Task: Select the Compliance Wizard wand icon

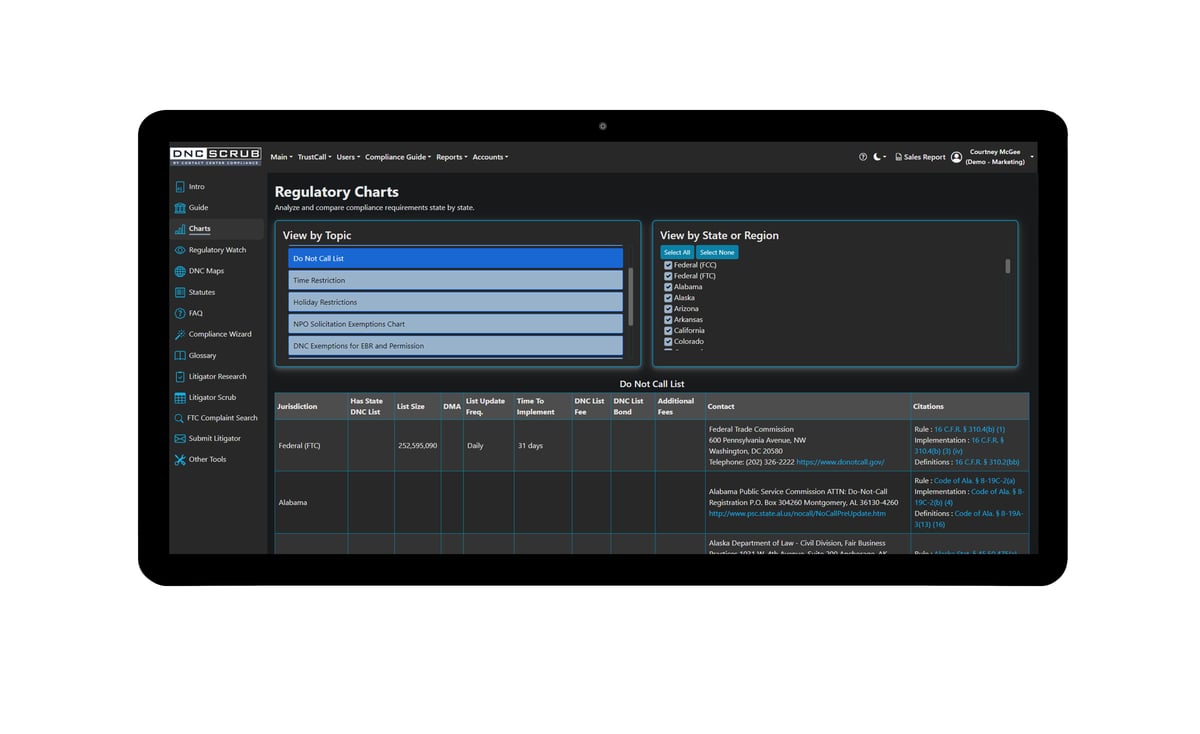Action: (180, 335)
